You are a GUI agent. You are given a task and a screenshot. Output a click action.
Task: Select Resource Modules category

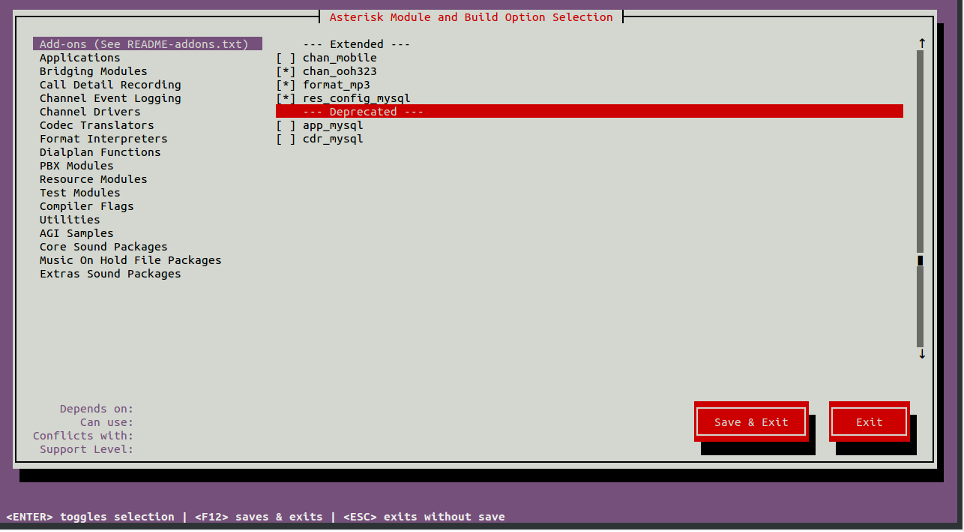93,179
